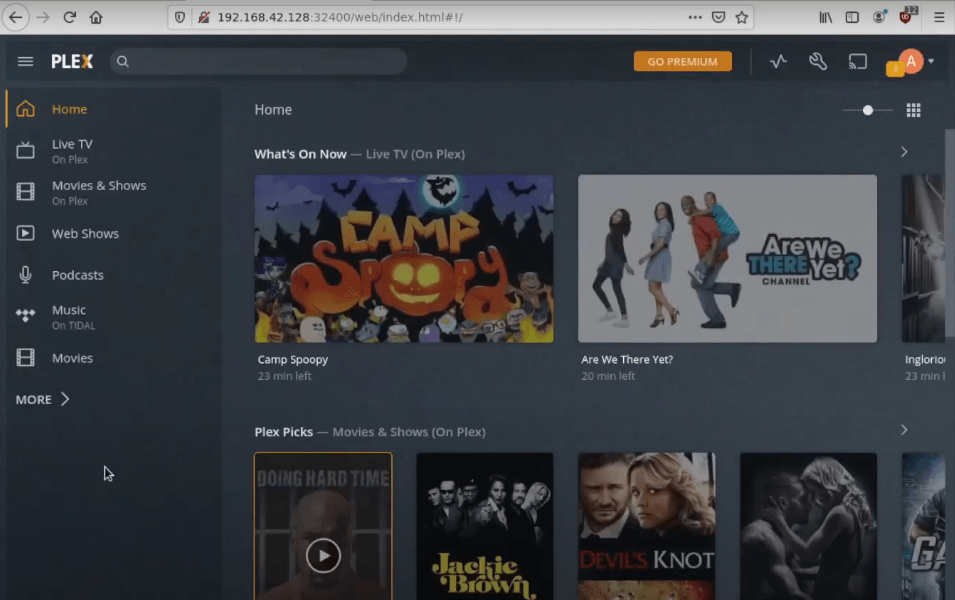Open the Devil's Knot poster
955x600 pixels.
(647, 526)
